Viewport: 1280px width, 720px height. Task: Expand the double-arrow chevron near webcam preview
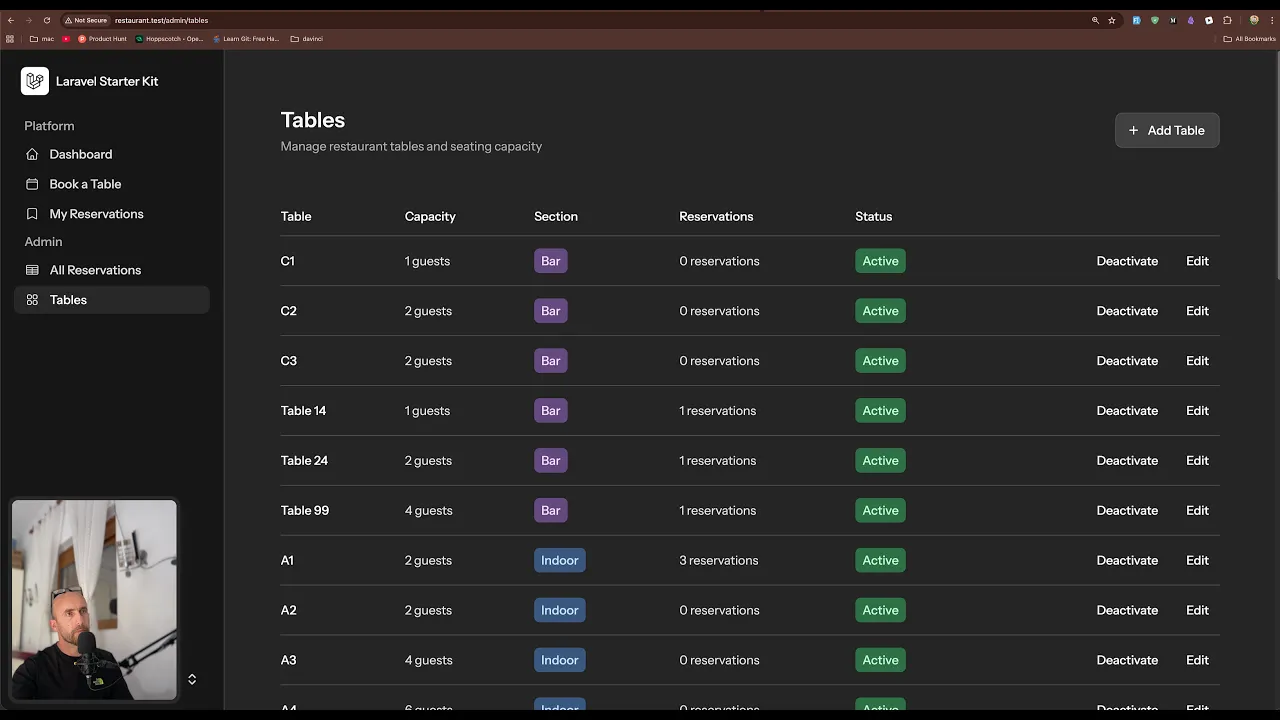tap(192, 679)
